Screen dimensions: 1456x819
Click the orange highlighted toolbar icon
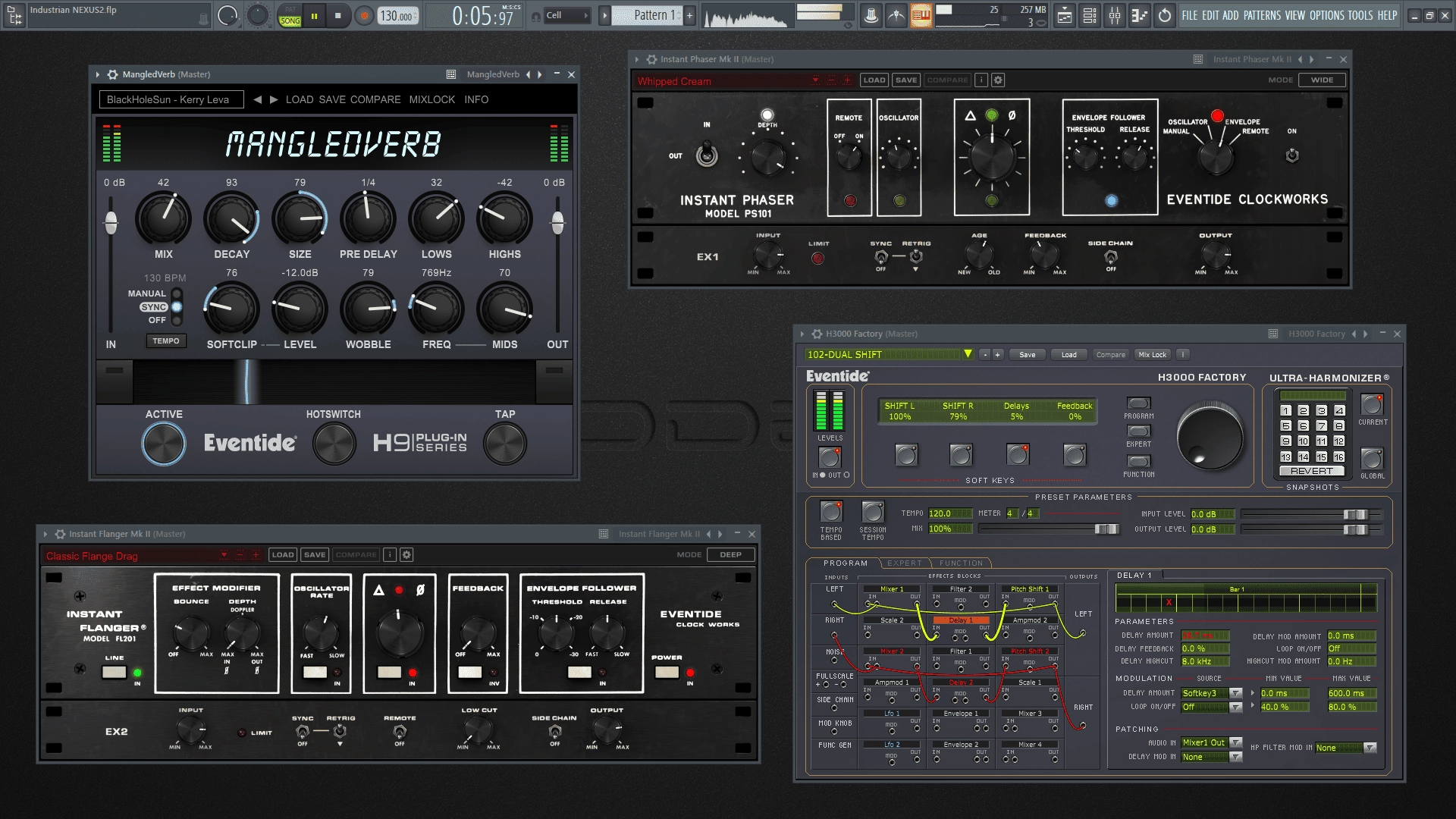(x=921, y=15)
